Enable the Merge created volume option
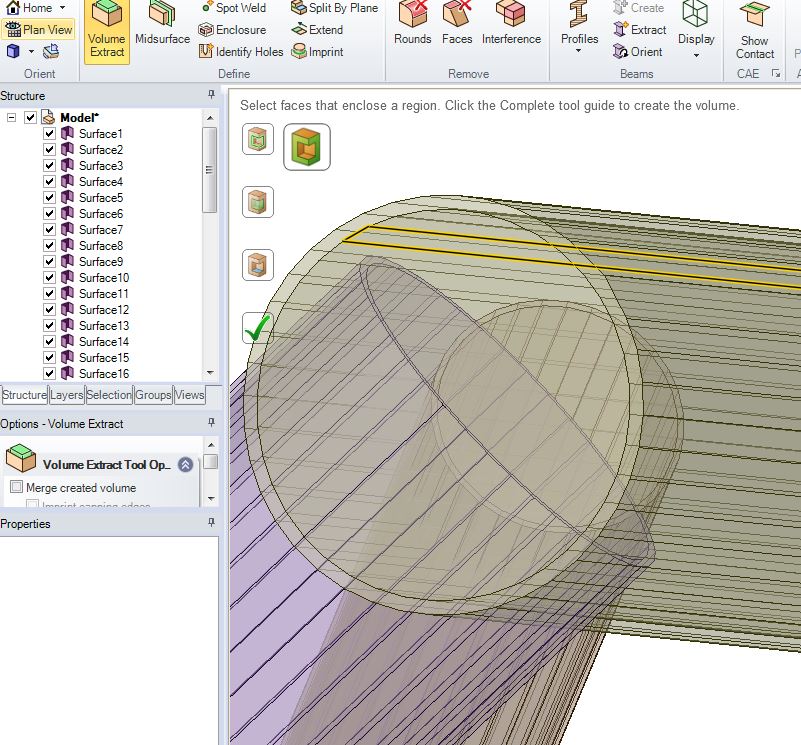801x745 pixels. point(16,488)
